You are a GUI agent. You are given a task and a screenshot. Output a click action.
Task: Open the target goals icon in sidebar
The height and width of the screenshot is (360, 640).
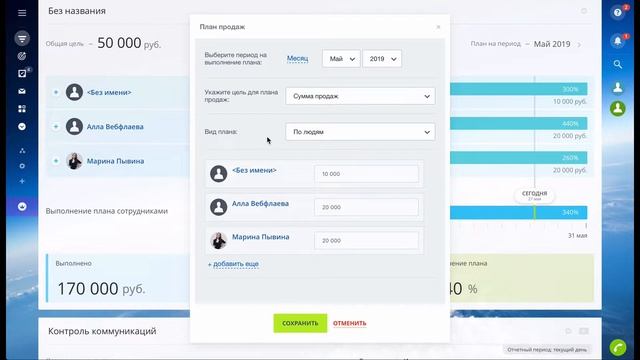pyautogui.click(x=22, y=56)
